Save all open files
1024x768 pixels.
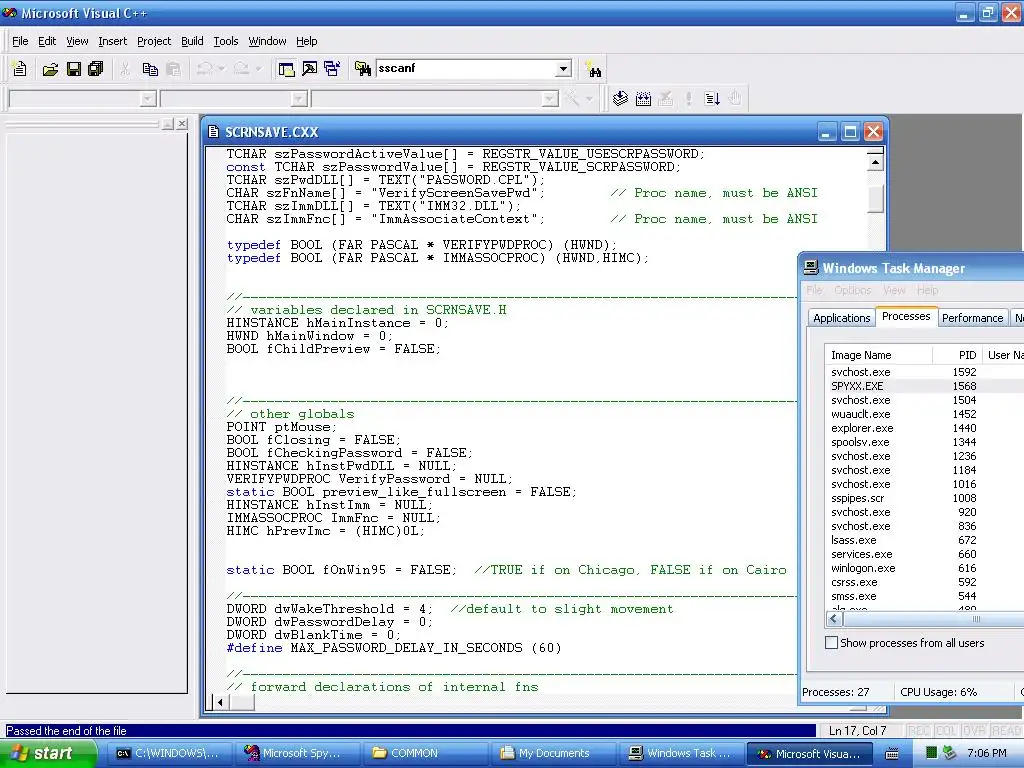[96, 69]
